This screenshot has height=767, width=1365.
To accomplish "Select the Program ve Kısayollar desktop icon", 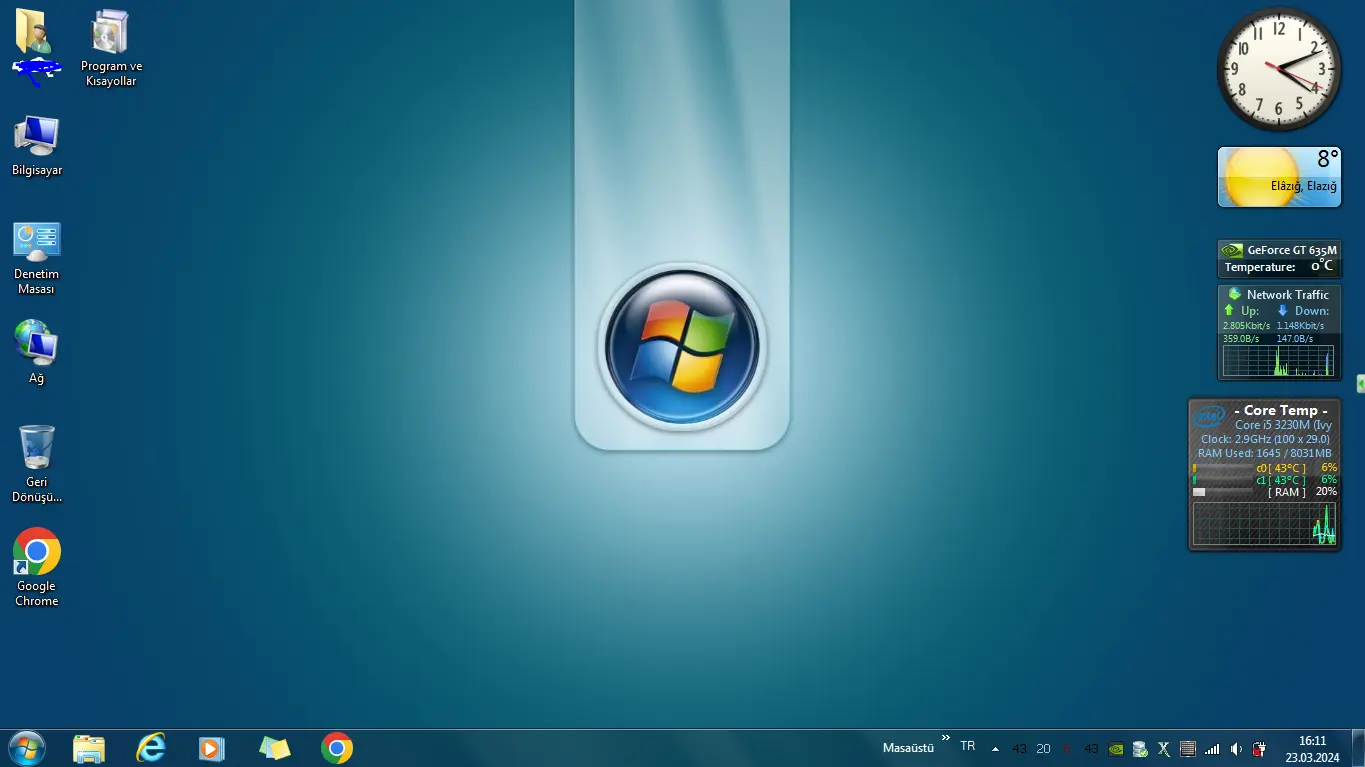I will [x=111, y=48].
